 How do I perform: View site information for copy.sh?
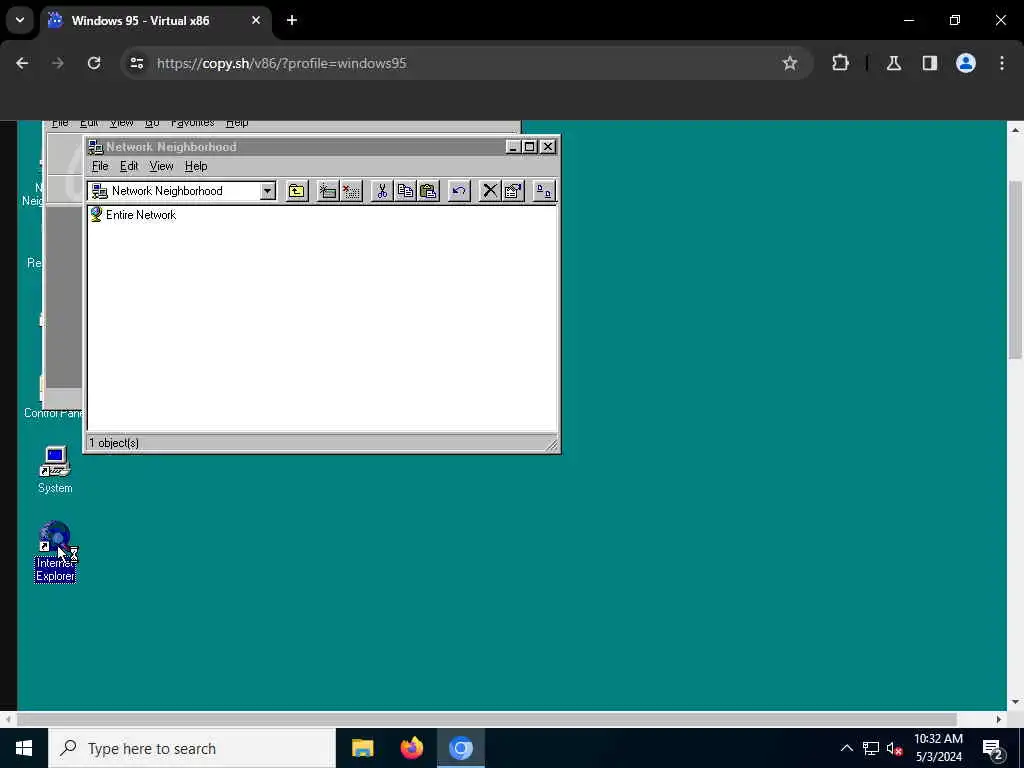(x=137, y=63)
